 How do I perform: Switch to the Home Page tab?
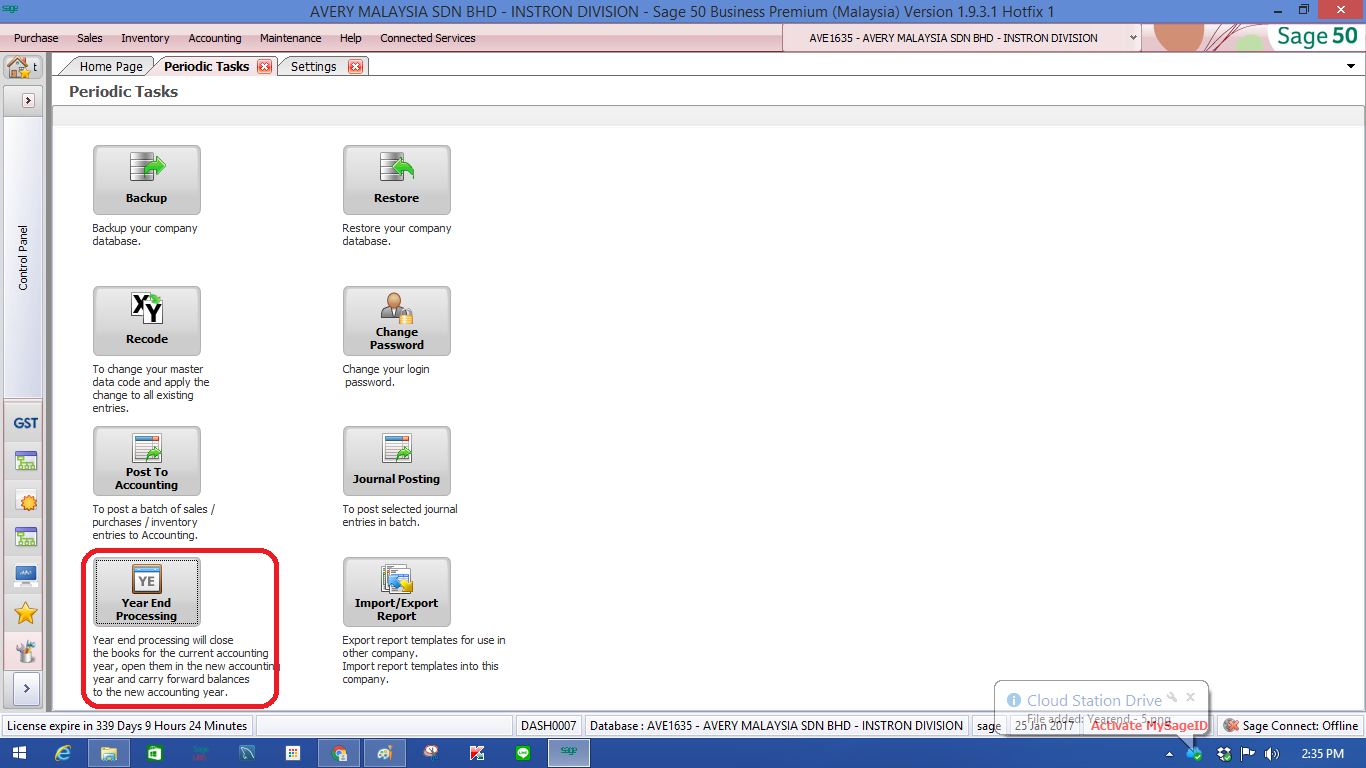[x=111, y=67]
